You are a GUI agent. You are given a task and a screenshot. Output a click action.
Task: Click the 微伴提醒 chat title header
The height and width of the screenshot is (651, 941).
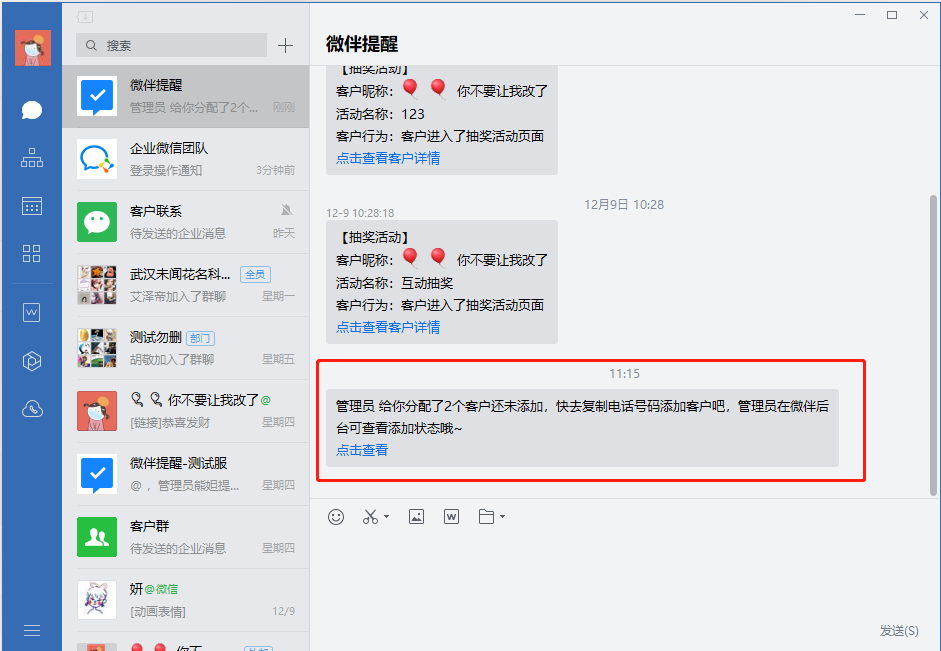(362, 44)
